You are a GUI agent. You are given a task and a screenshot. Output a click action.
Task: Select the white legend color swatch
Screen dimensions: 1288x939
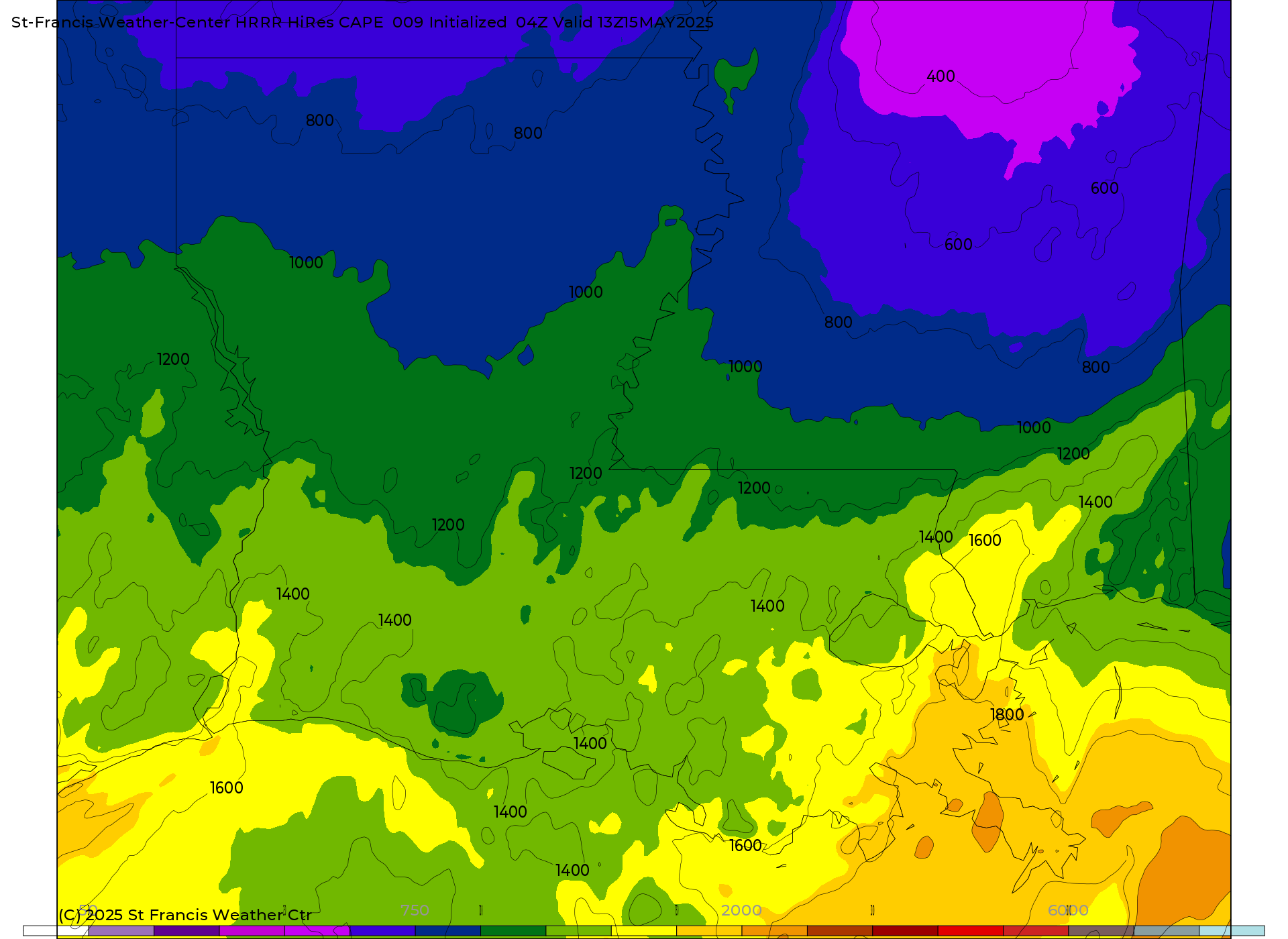tap(56, 931)
